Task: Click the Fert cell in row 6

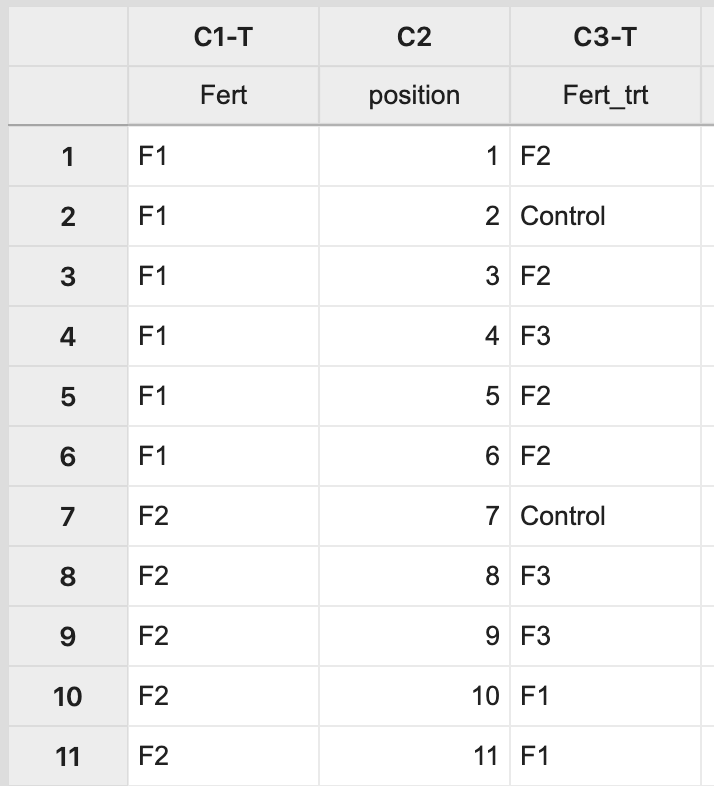Action: (x=223, y=456)
